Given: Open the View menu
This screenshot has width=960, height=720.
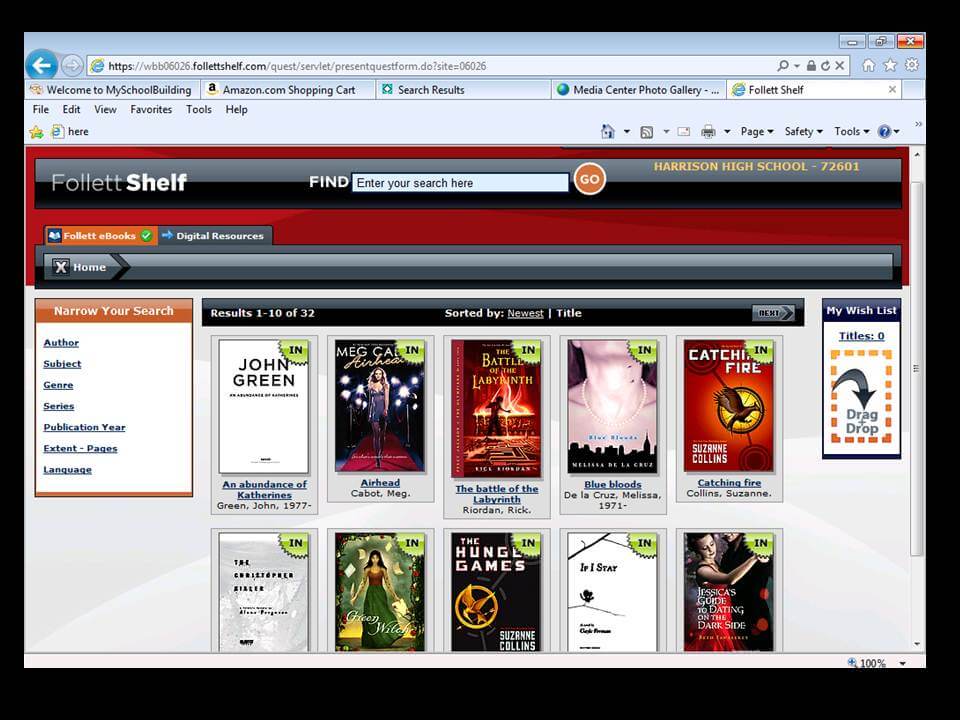Looking at the screenshot, I should pos(105,110).
